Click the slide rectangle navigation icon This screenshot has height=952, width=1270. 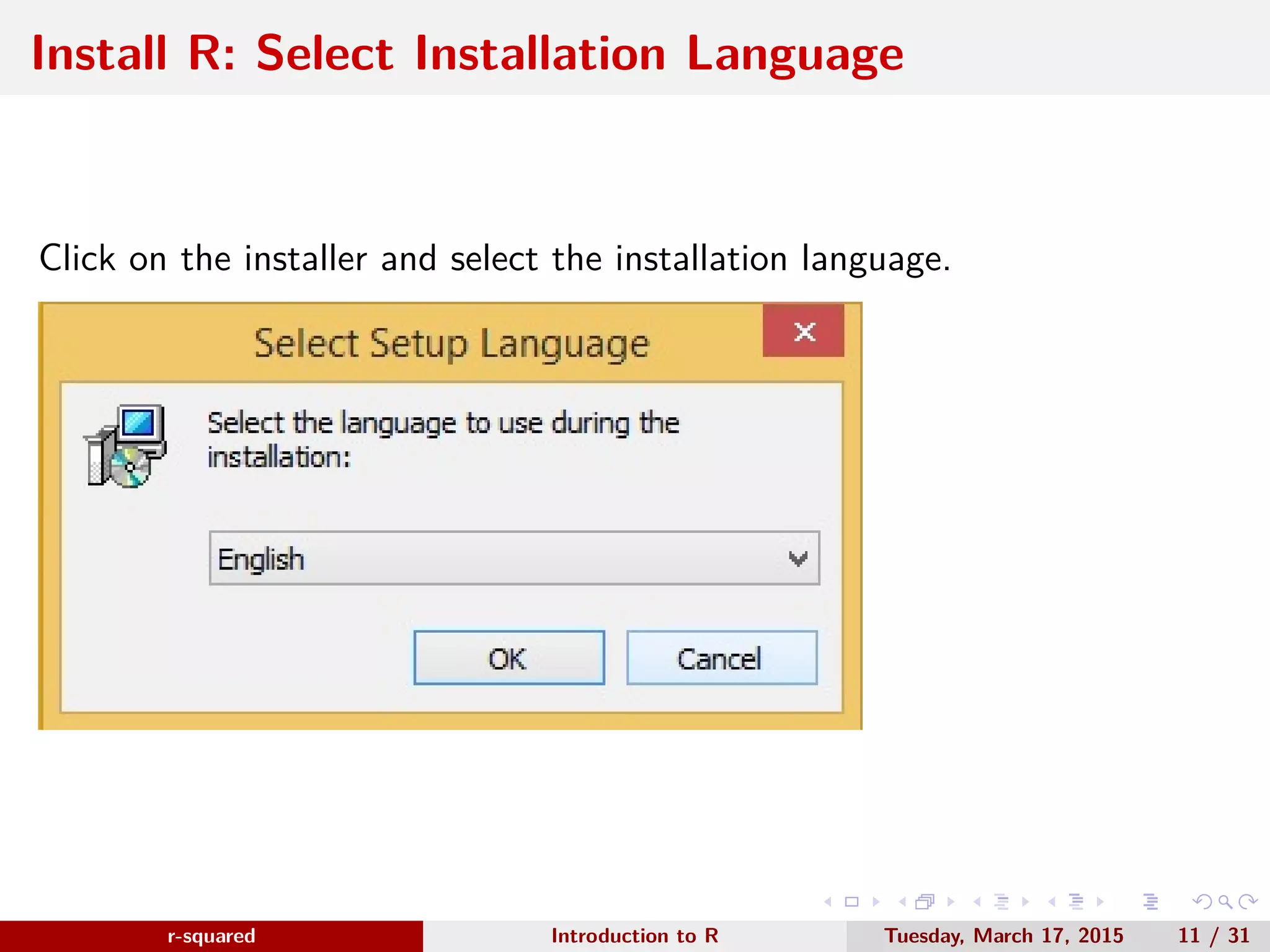tap(851, 902)
